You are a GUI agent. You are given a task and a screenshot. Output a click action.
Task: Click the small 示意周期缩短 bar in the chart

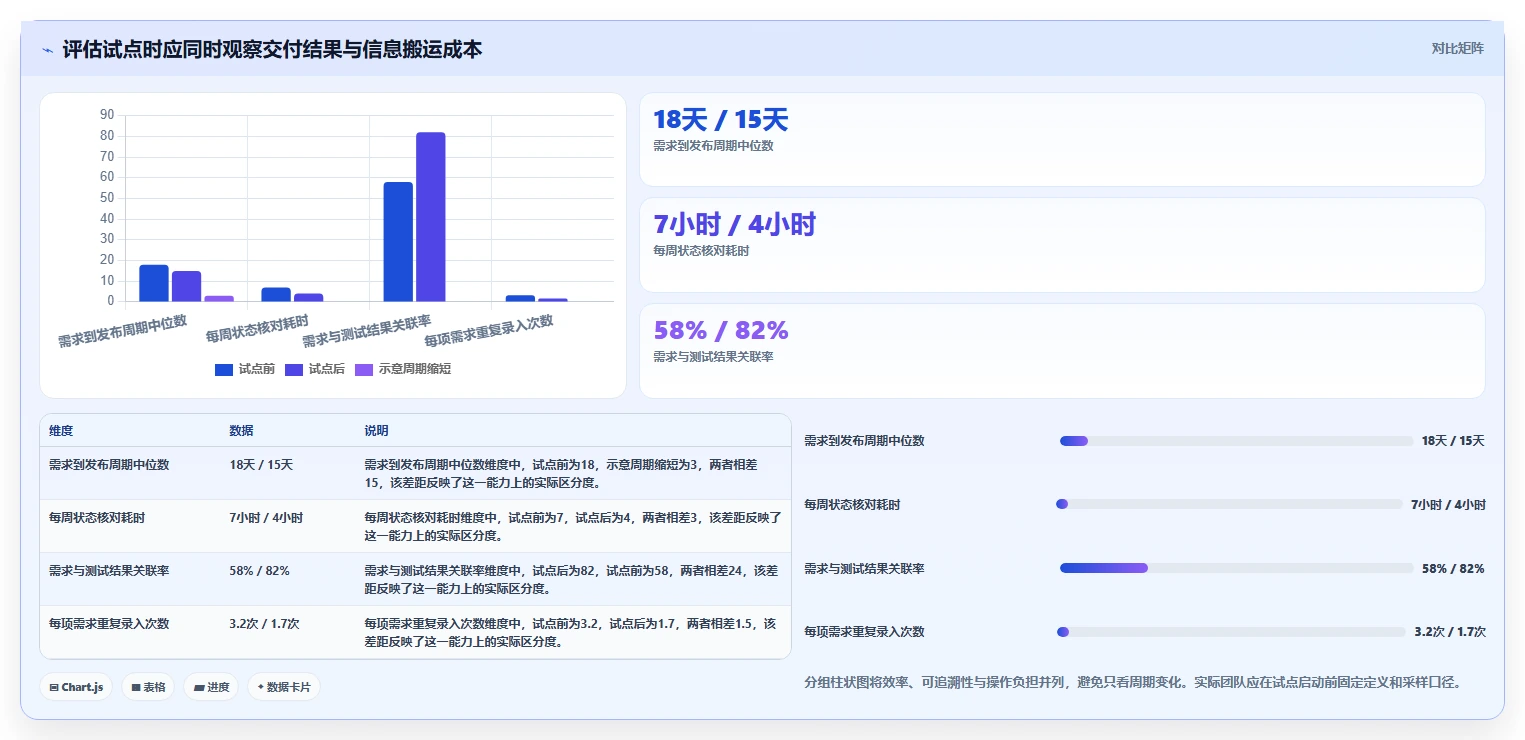(219, 298)
